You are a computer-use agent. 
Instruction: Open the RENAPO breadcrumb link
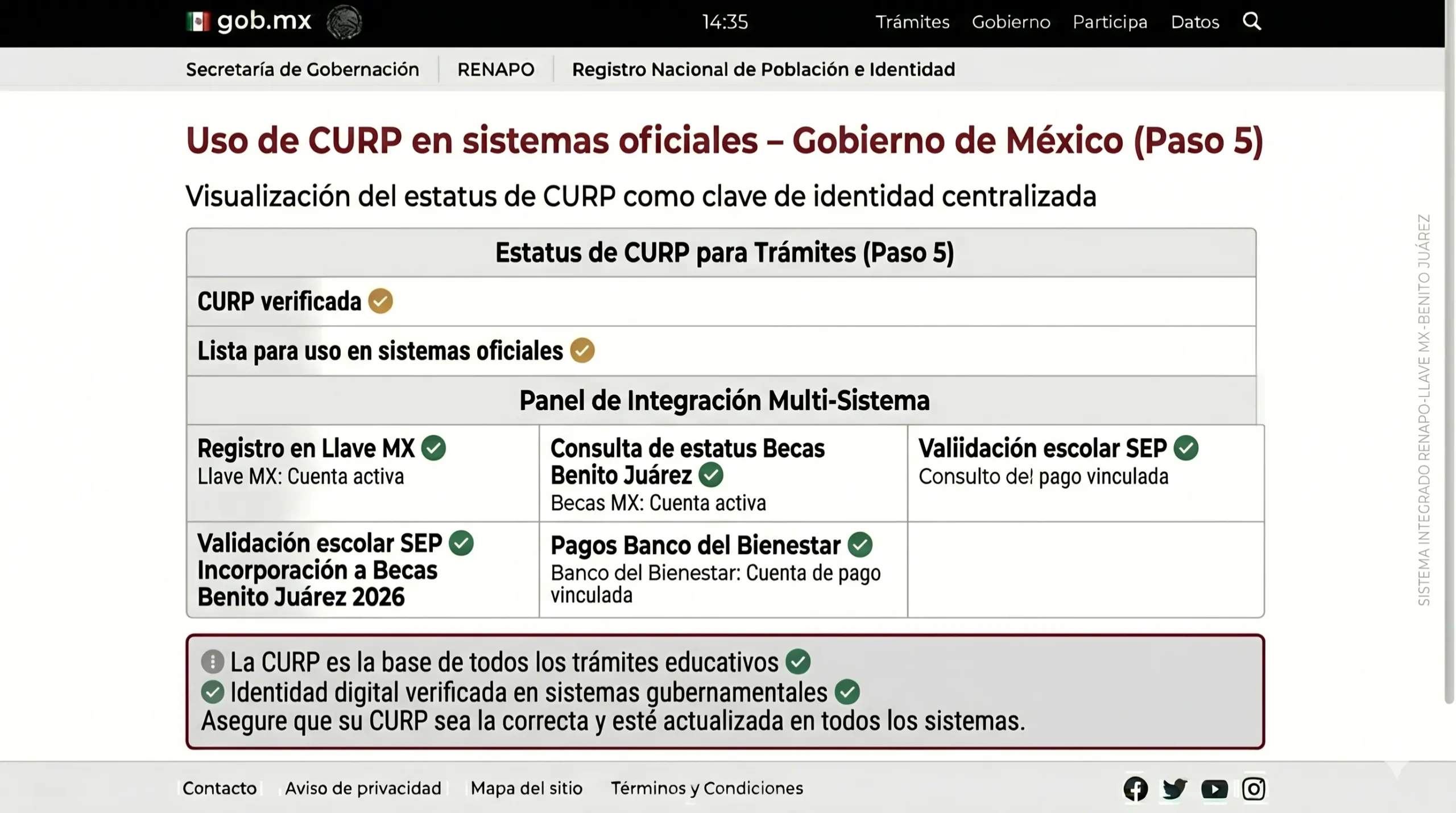coord(496,69)
